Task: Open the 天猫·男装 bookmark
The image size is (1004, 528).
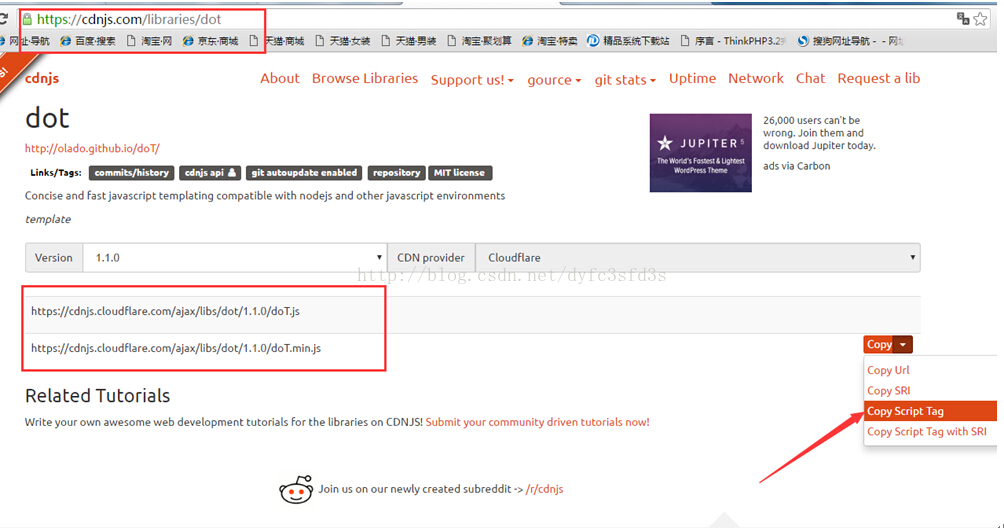Action: [x=409, y=41]
